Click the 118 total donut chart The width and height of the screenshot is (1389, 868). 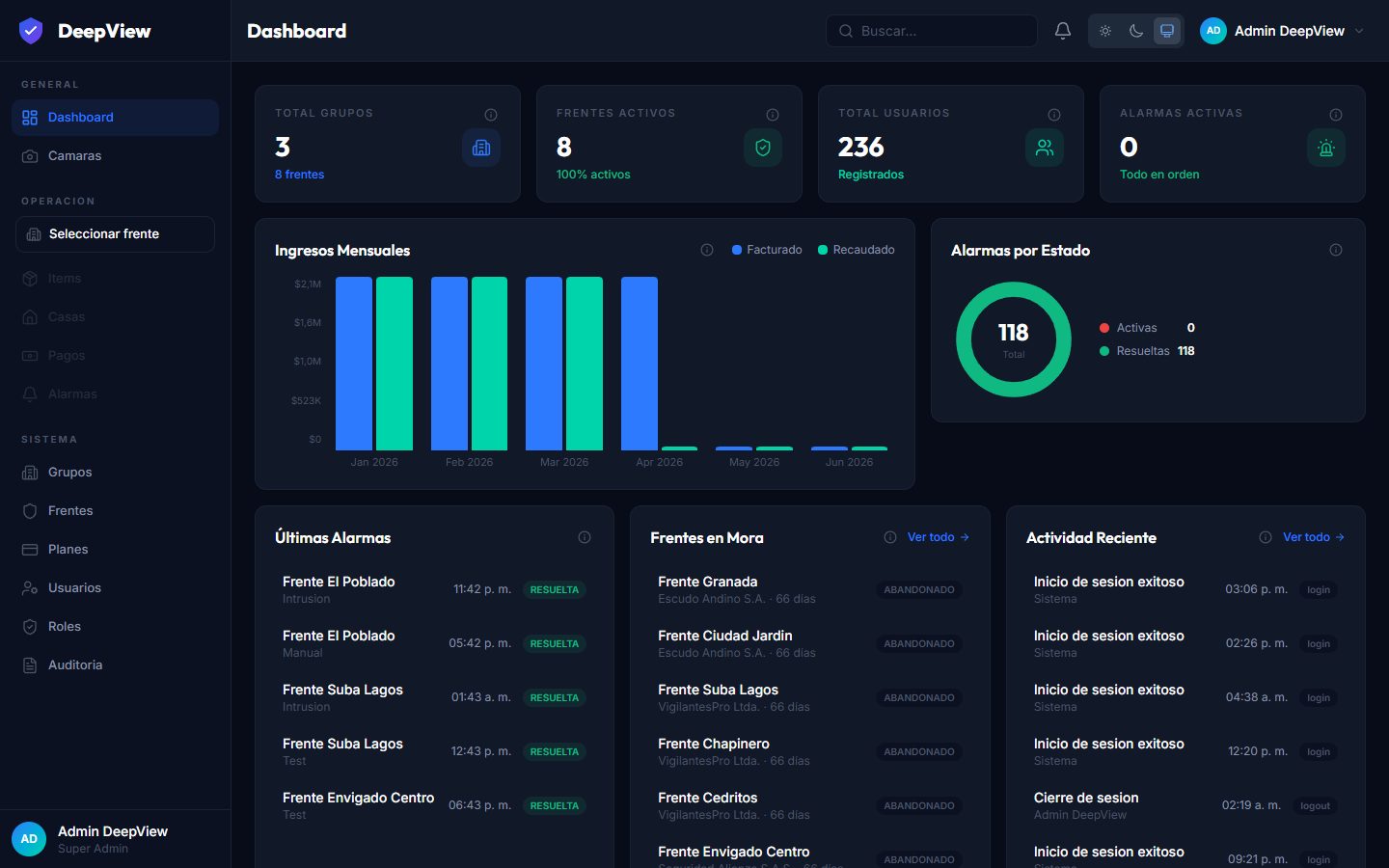point(1013,339)
